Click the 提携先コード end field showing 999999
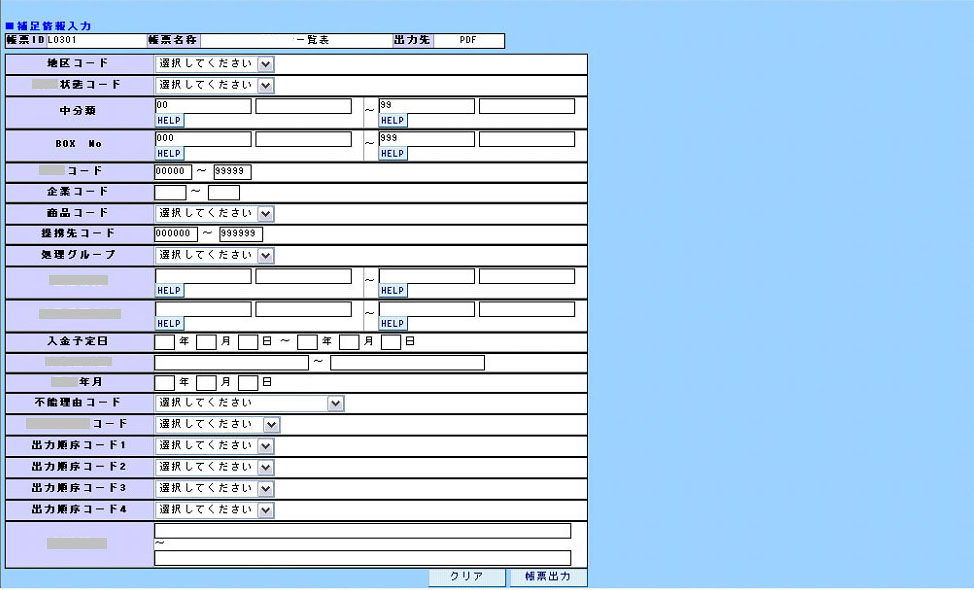Screen dimensions: 974x590 [240, 234]
